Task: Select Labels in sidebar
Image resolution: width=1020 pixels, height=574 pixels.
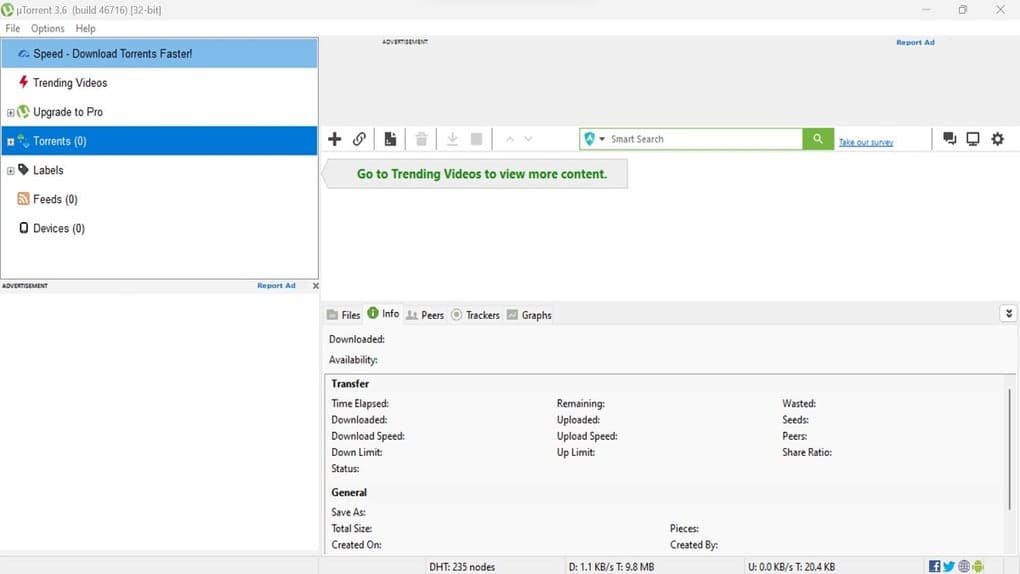Action: (x=159, y=170)
